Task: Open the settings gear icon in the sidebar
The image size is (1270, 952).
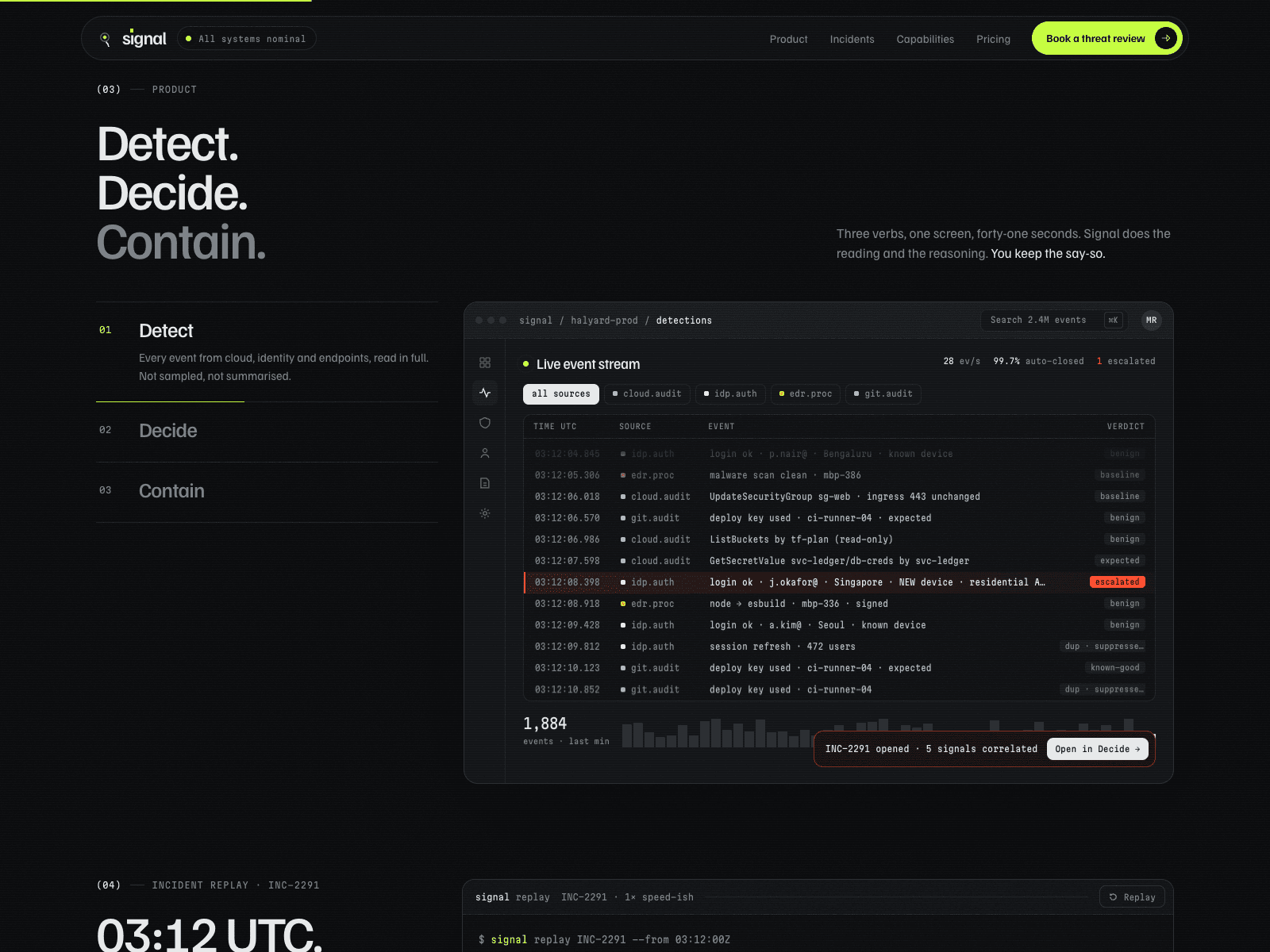Action: [x=485, y=513]
